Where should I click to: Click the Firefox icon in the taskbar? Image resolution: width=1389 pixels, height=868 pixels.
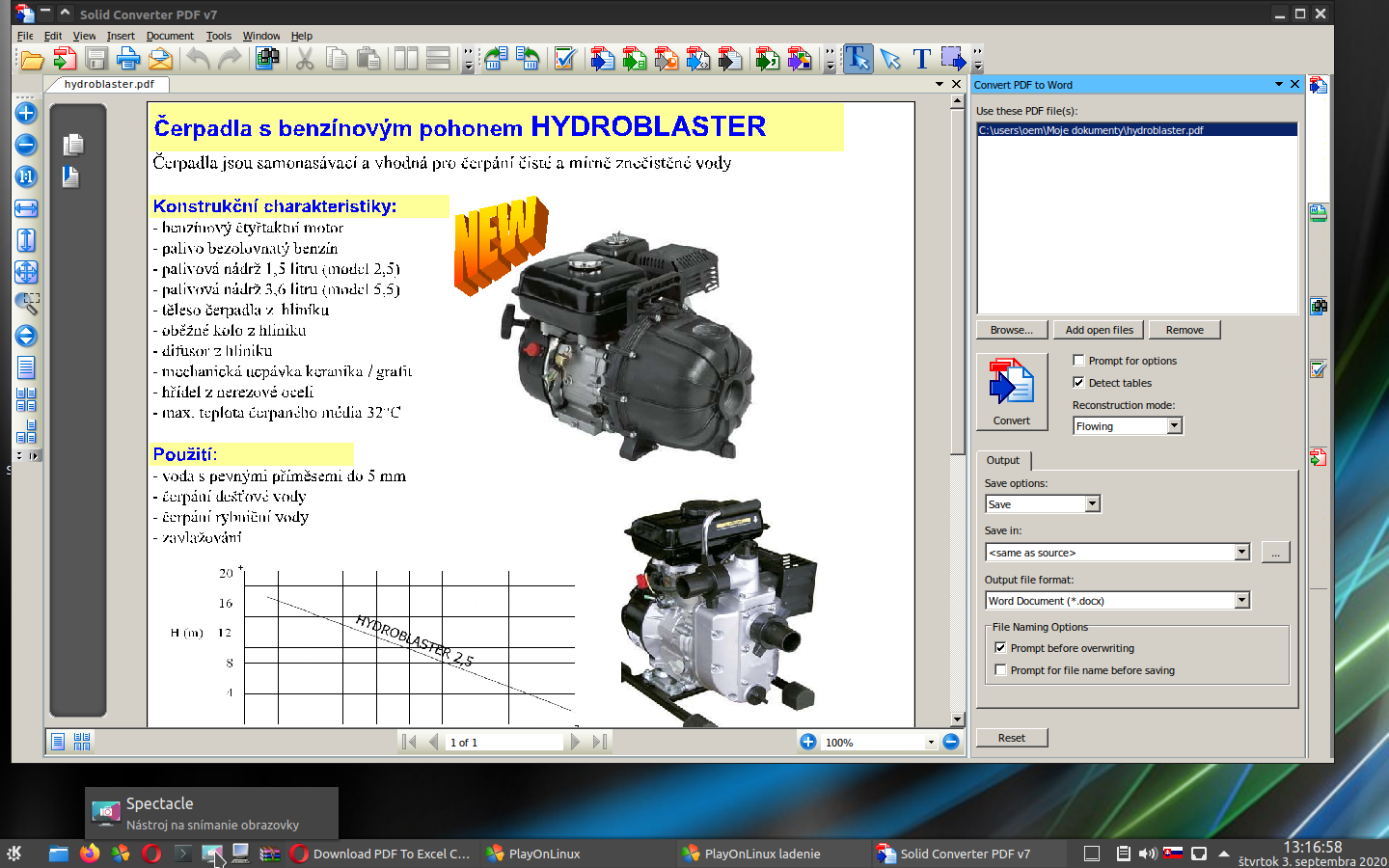click(90, 854)
